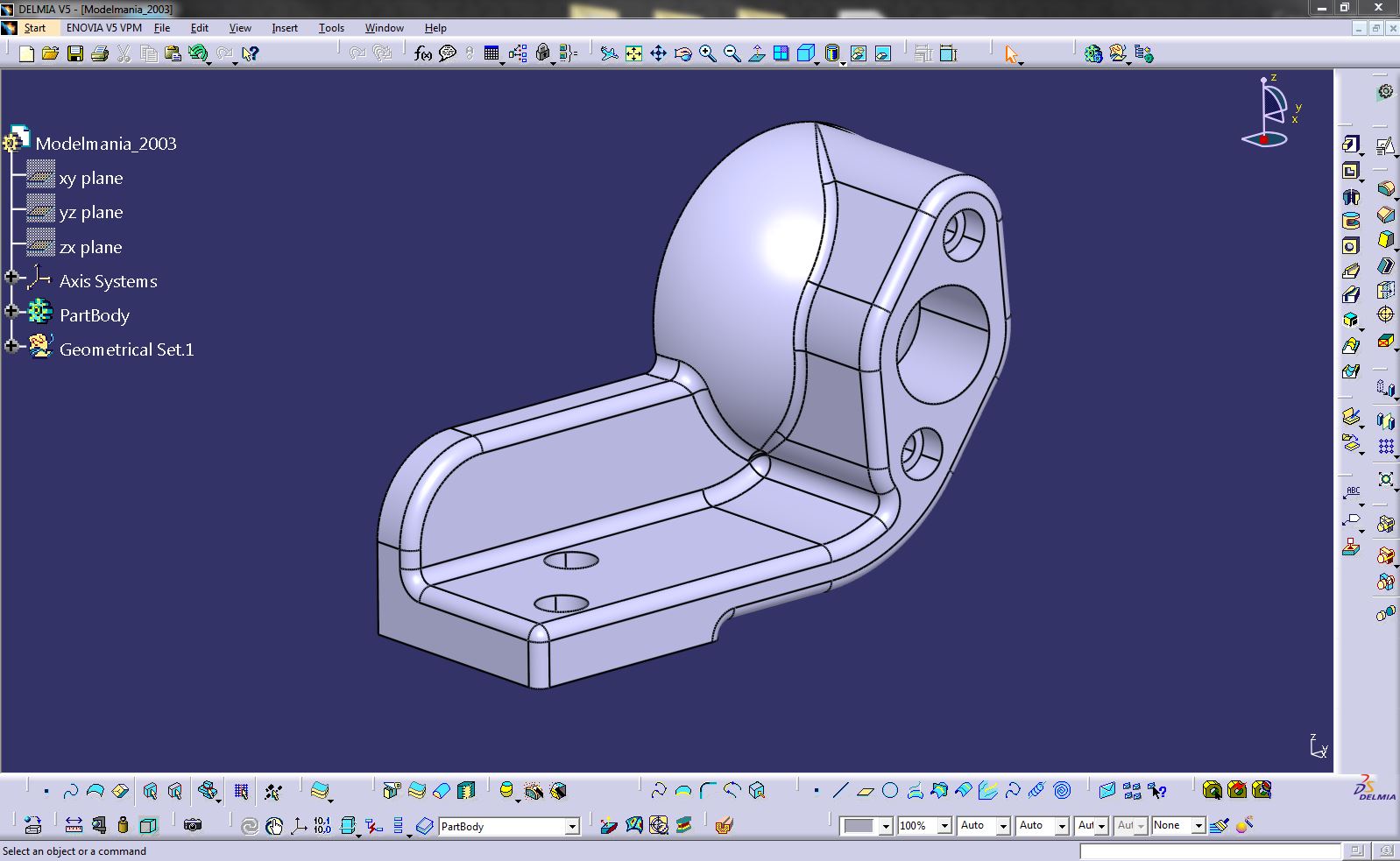Expand the Geometrical Set.1 tree node
The height and width of the screenshot is (861, 1400).
tap(11, 346)
